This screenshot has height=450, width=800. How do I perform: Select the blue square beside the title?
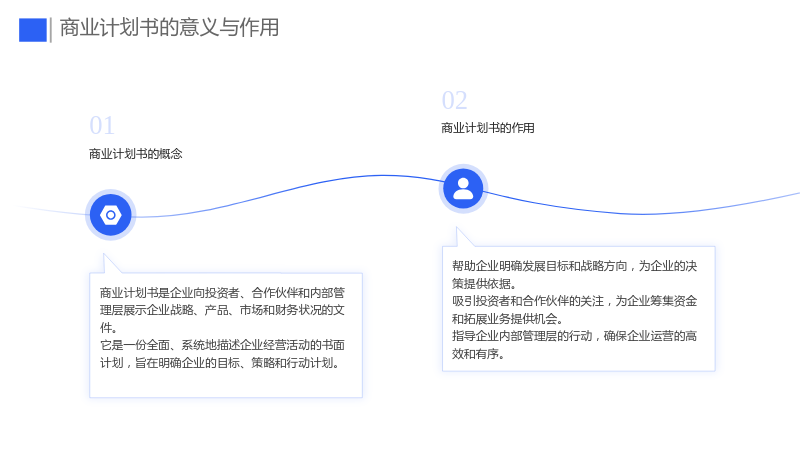click(x=33, y=30)
